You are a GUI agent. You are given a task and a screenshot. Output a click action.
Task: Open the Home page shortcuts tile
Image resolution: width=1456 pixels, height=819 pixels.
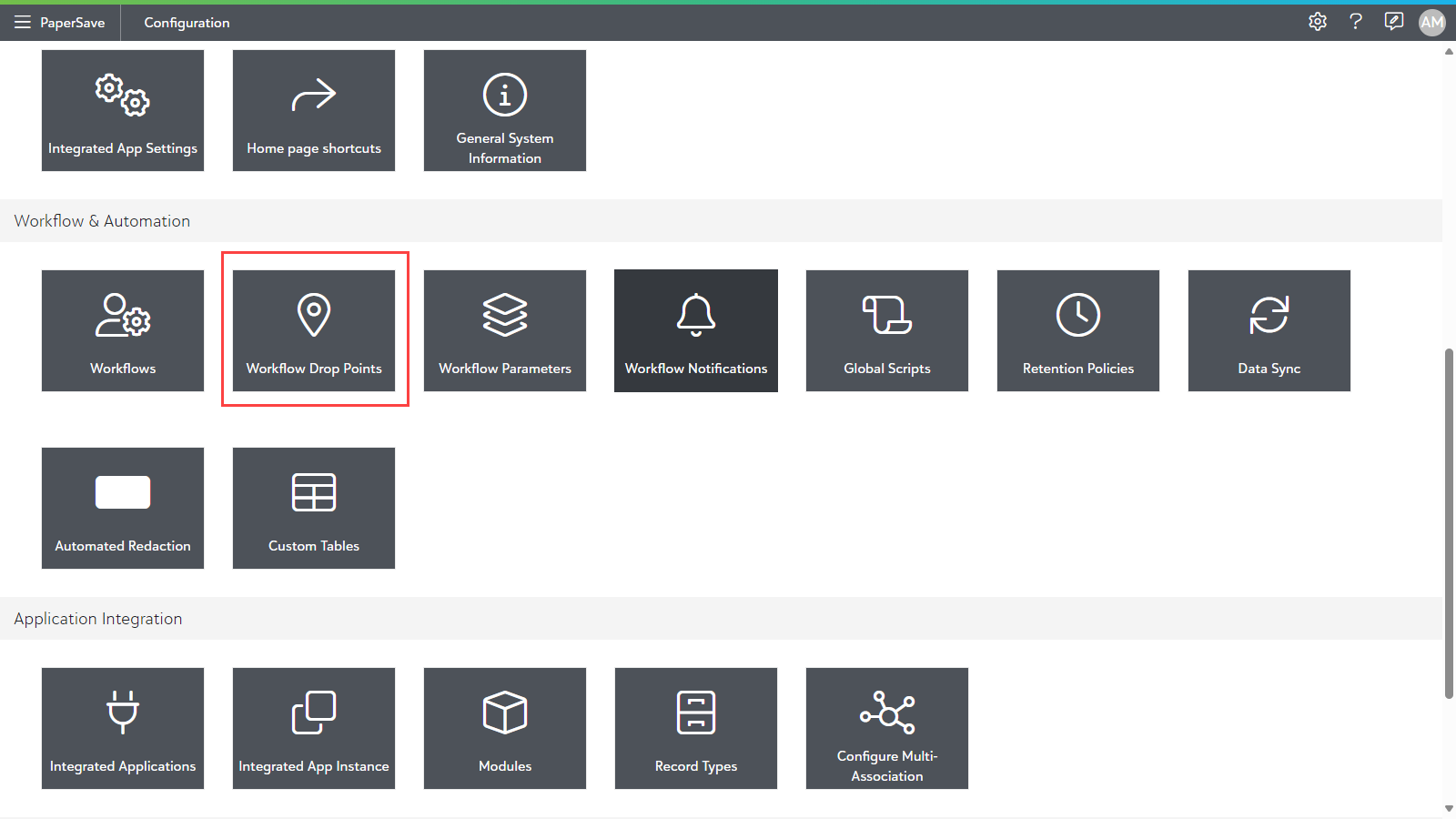(314, 110)
